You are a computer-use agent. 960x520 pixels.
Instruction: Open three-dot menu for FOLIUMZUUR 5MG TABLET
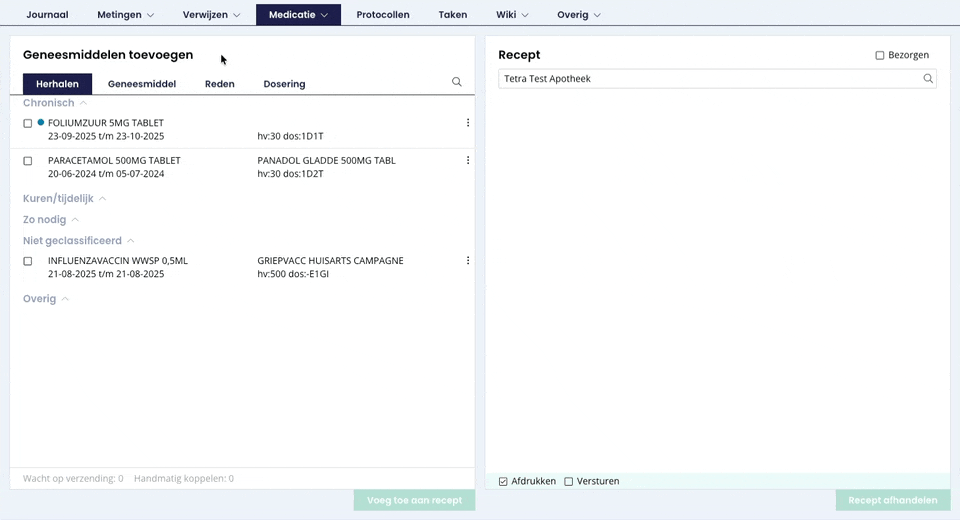tap(468, 123)
